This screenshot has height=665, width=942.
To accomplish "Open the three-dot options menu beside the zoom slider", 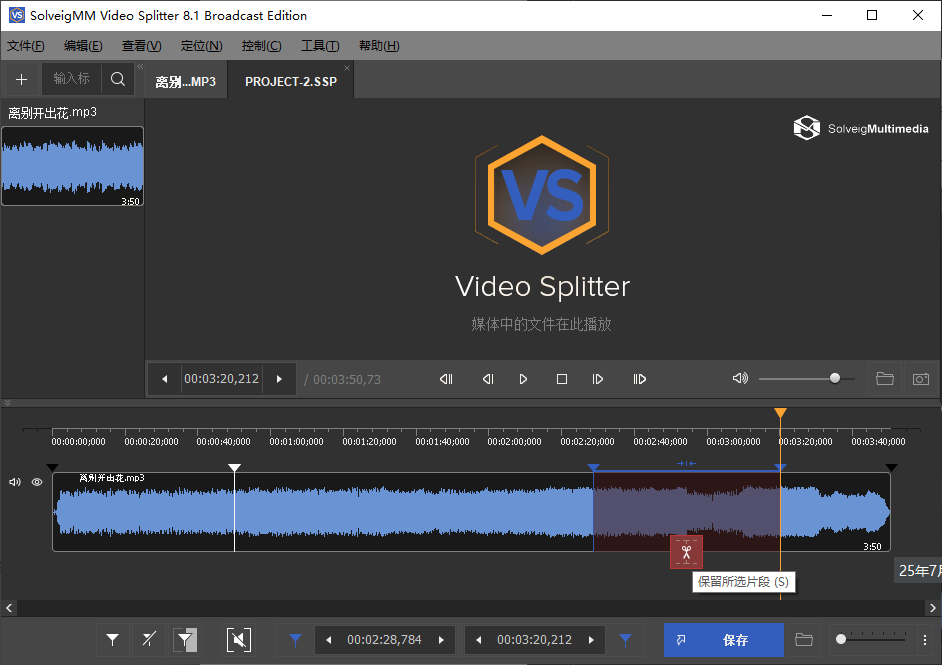I will click(925, 640).
